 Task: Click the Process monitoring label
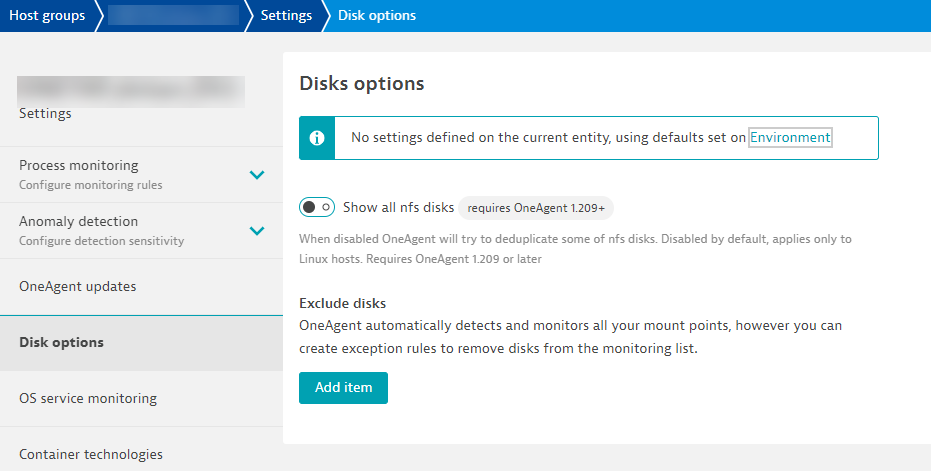coord(79,166)
